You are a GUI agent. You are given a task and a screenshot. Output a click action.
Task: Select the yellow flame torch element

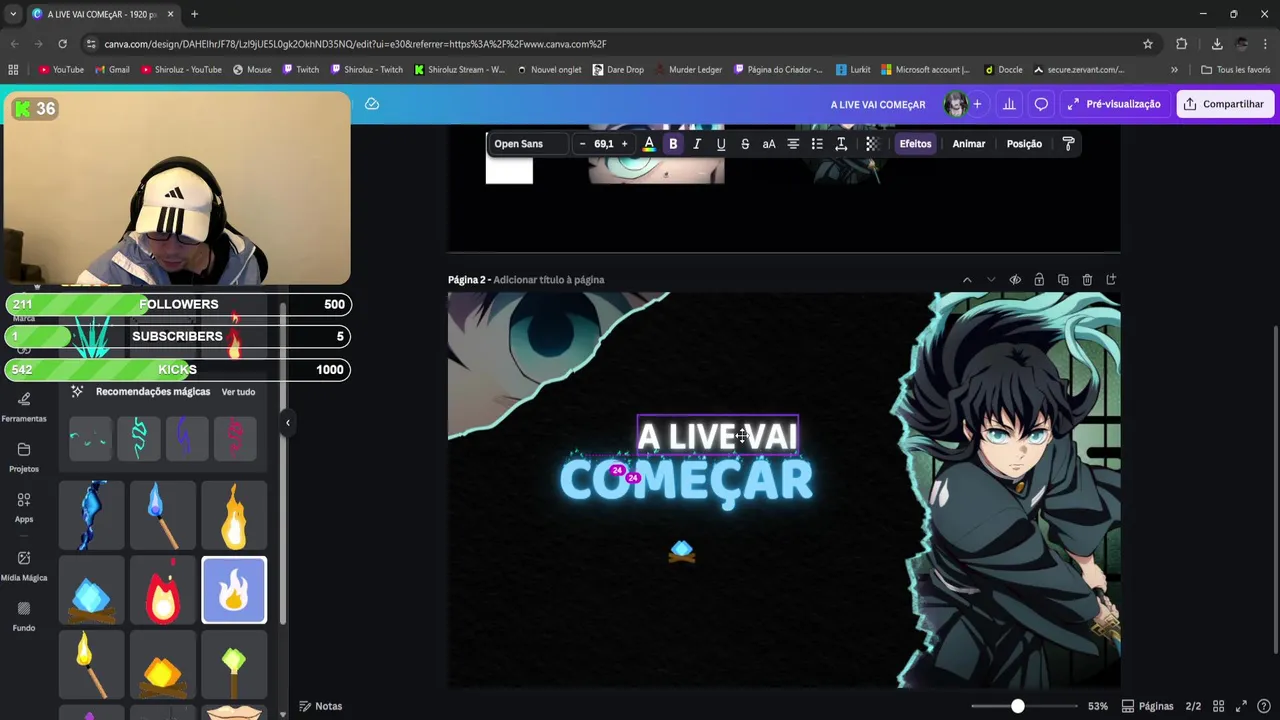(92, 665)
